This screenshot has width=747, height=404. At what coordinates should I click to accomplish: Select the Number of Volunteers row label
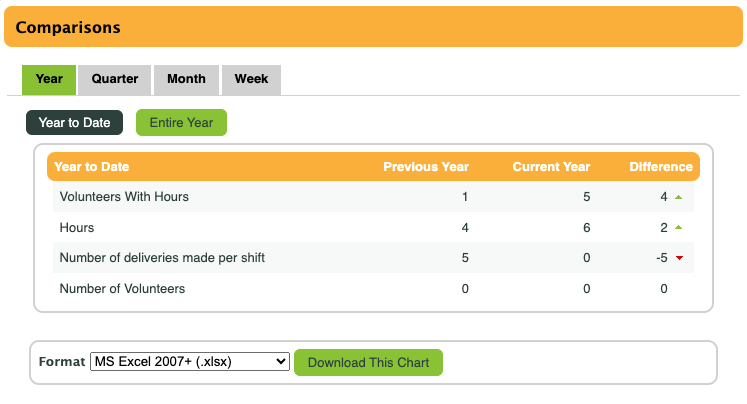[x=122, y=289]
